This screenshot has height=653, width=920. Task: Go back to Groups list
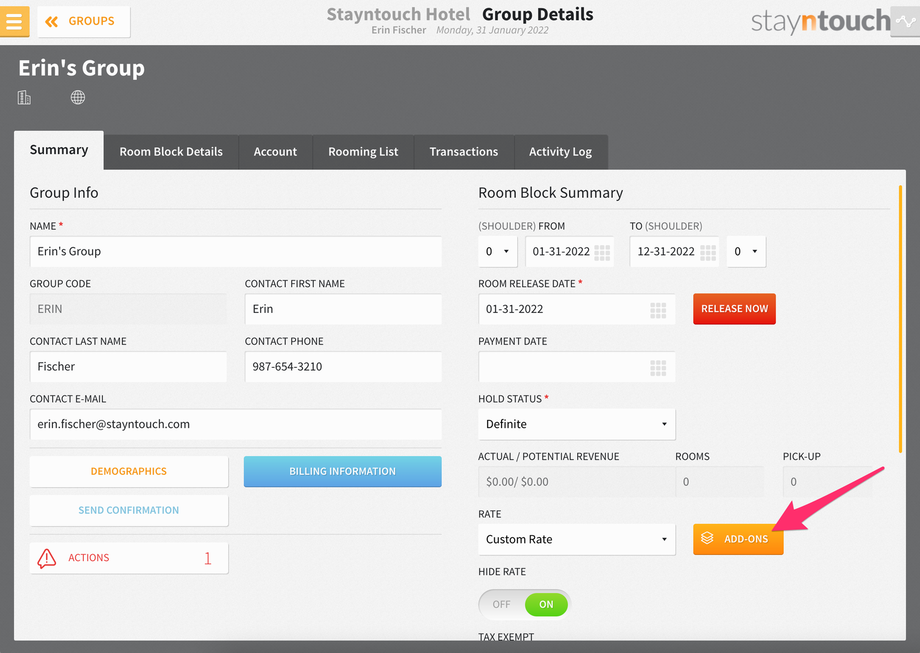[x=83, y=22]
